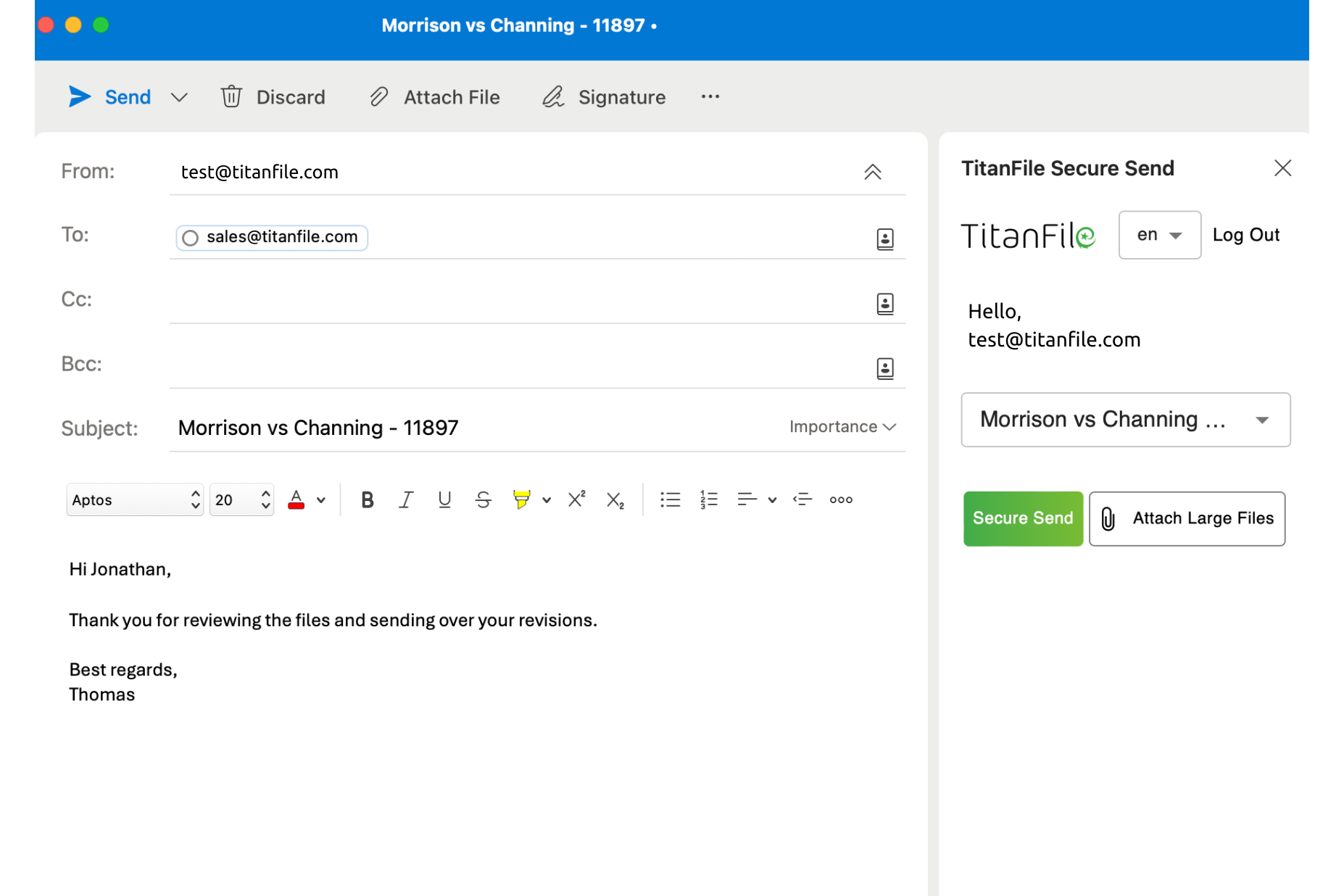Click the Send button label

click(128, 97)
